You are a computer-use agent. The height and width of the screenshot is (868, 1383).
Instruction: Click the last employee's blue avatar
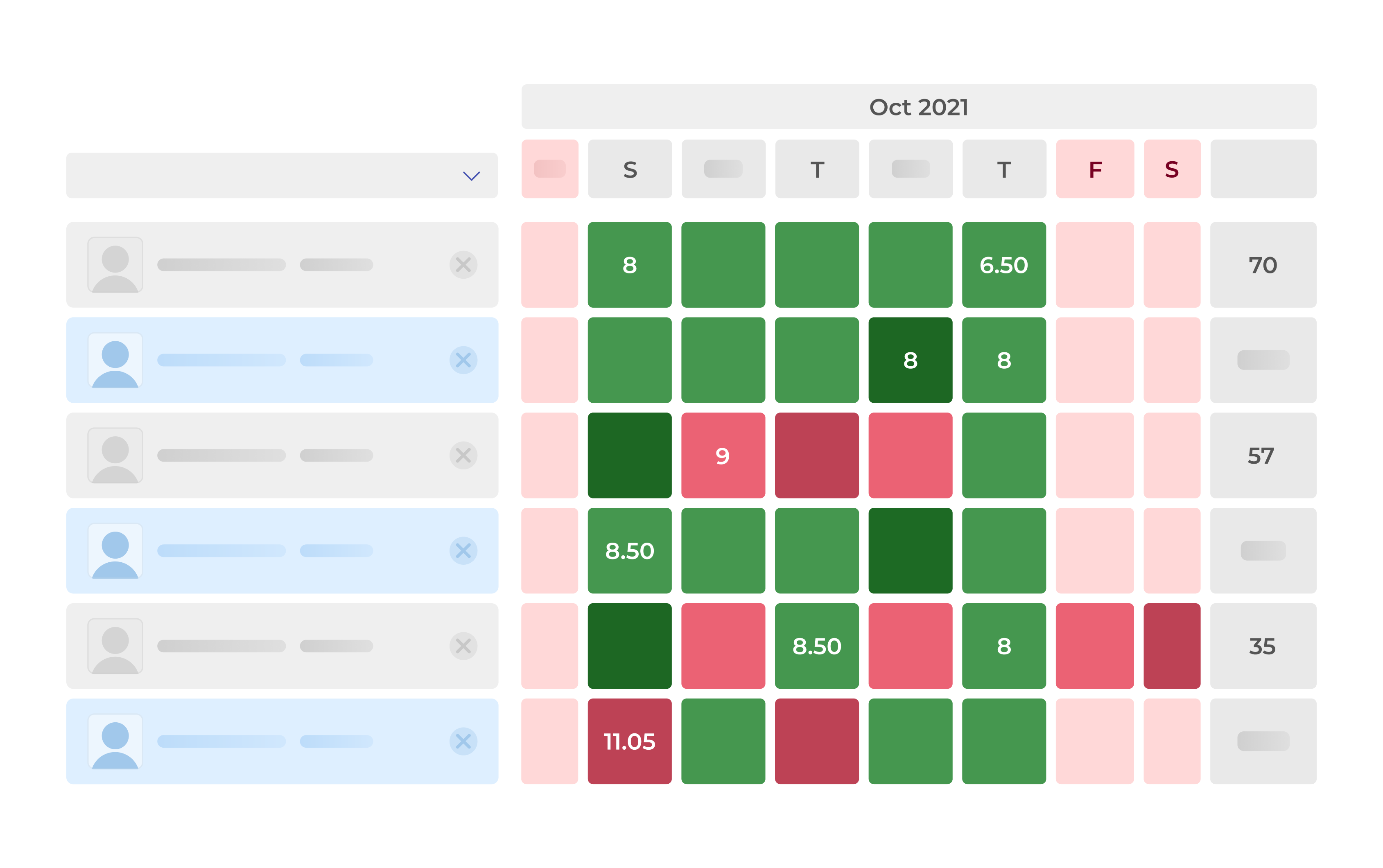[x=115, y=741]
